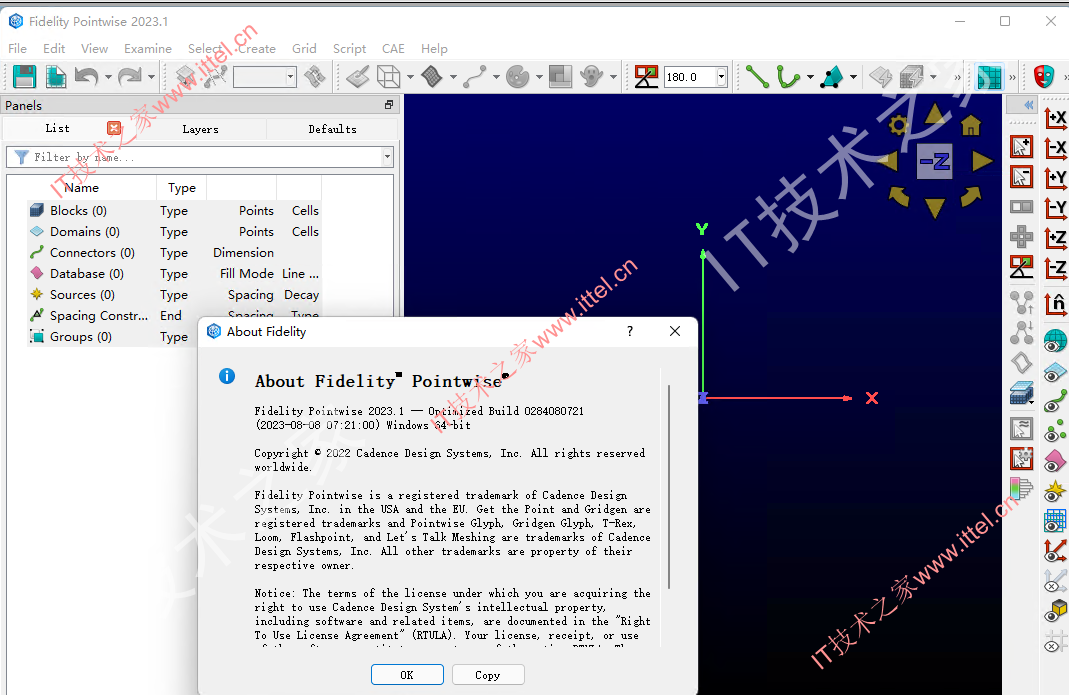Click the +X view orientation icon
The height and width of the screenshot is (695, 1069).
point(1056,119)
